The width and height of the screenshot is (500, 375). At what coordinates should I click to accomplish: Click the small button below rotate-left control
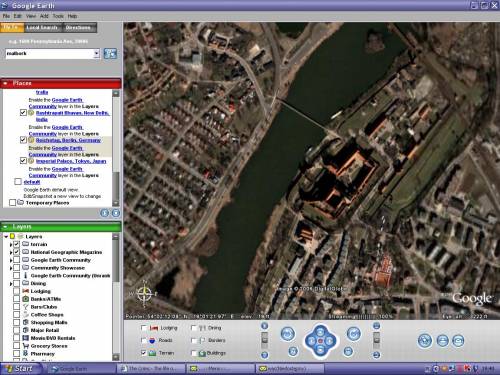pyautogui.click(x=293, y=351)
